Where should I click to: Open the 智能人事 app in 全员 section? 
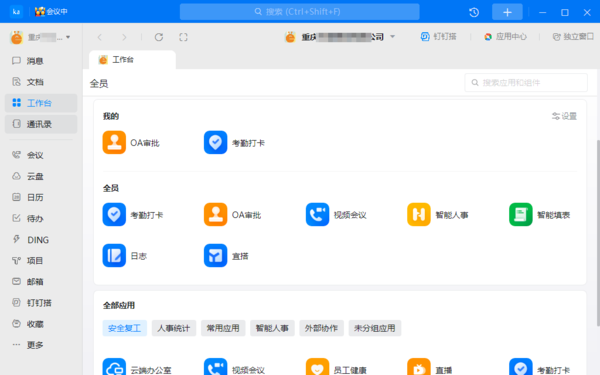pos(438,215)
